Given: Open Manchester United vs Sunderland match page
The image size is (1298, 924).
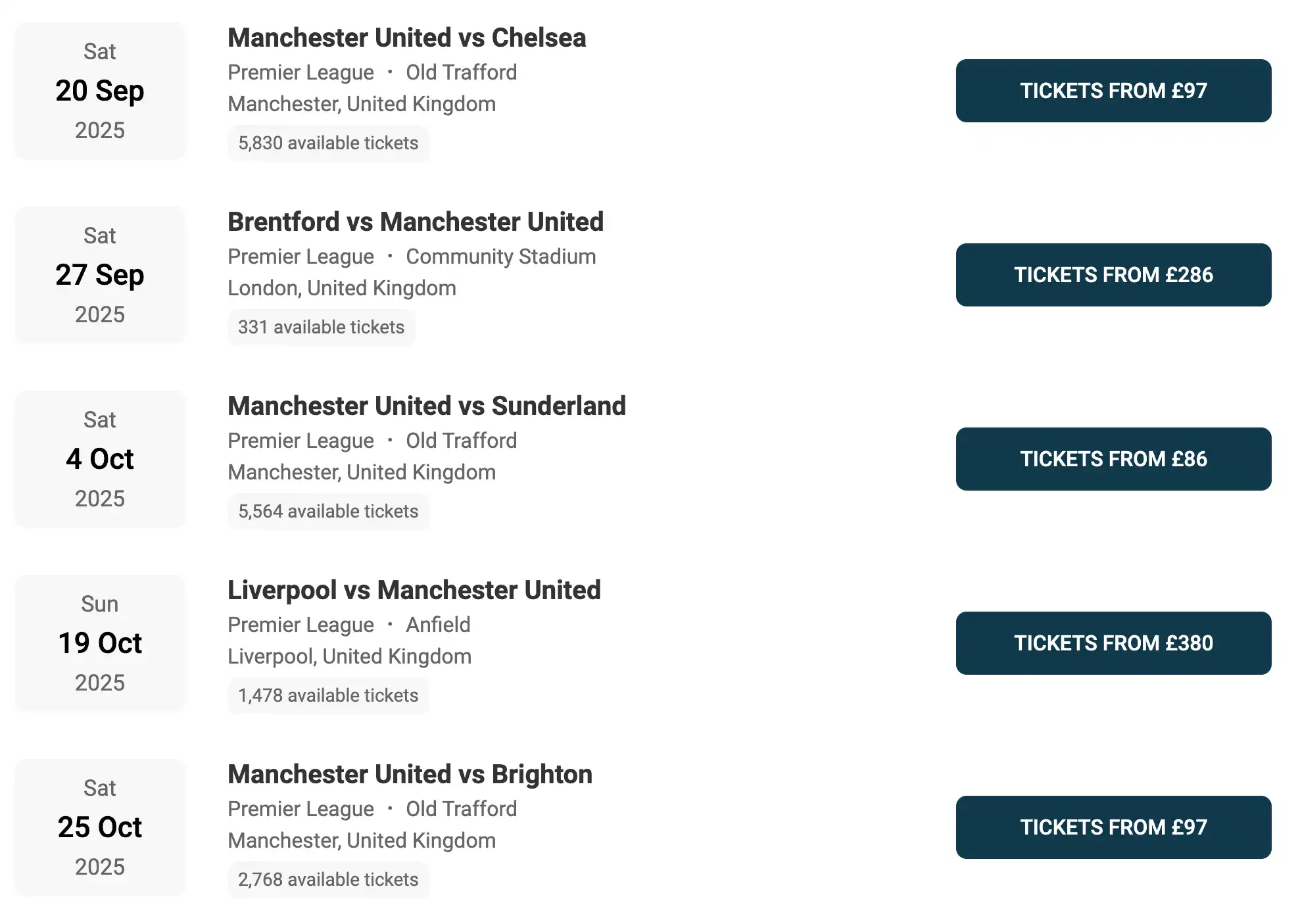Looking at the screenshot, I should (x=426, y=406).
